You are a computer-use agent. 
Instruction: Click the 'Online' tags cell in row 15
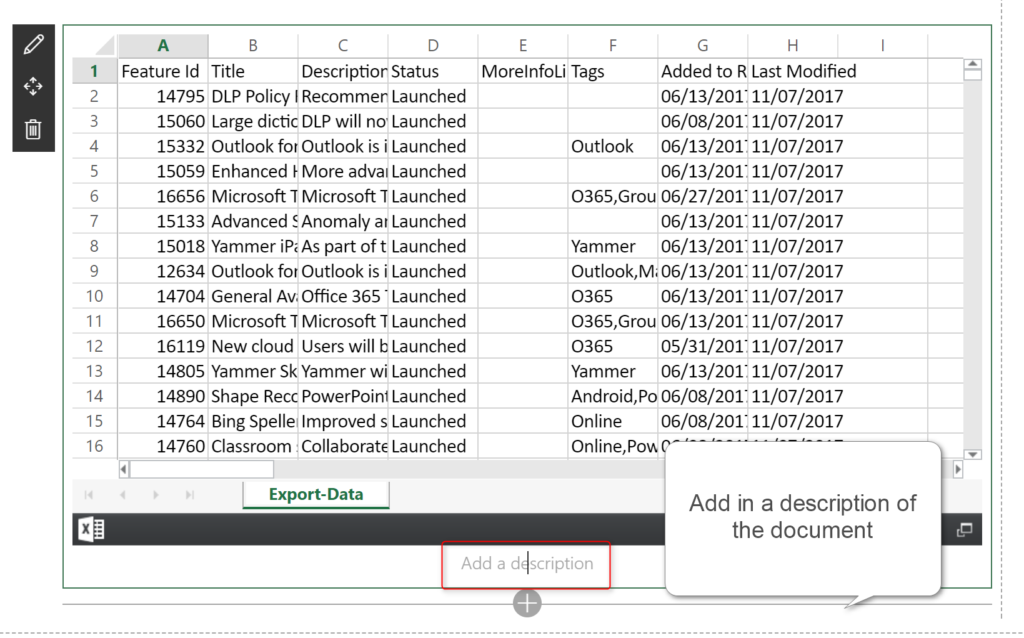[x=613, y=421]
